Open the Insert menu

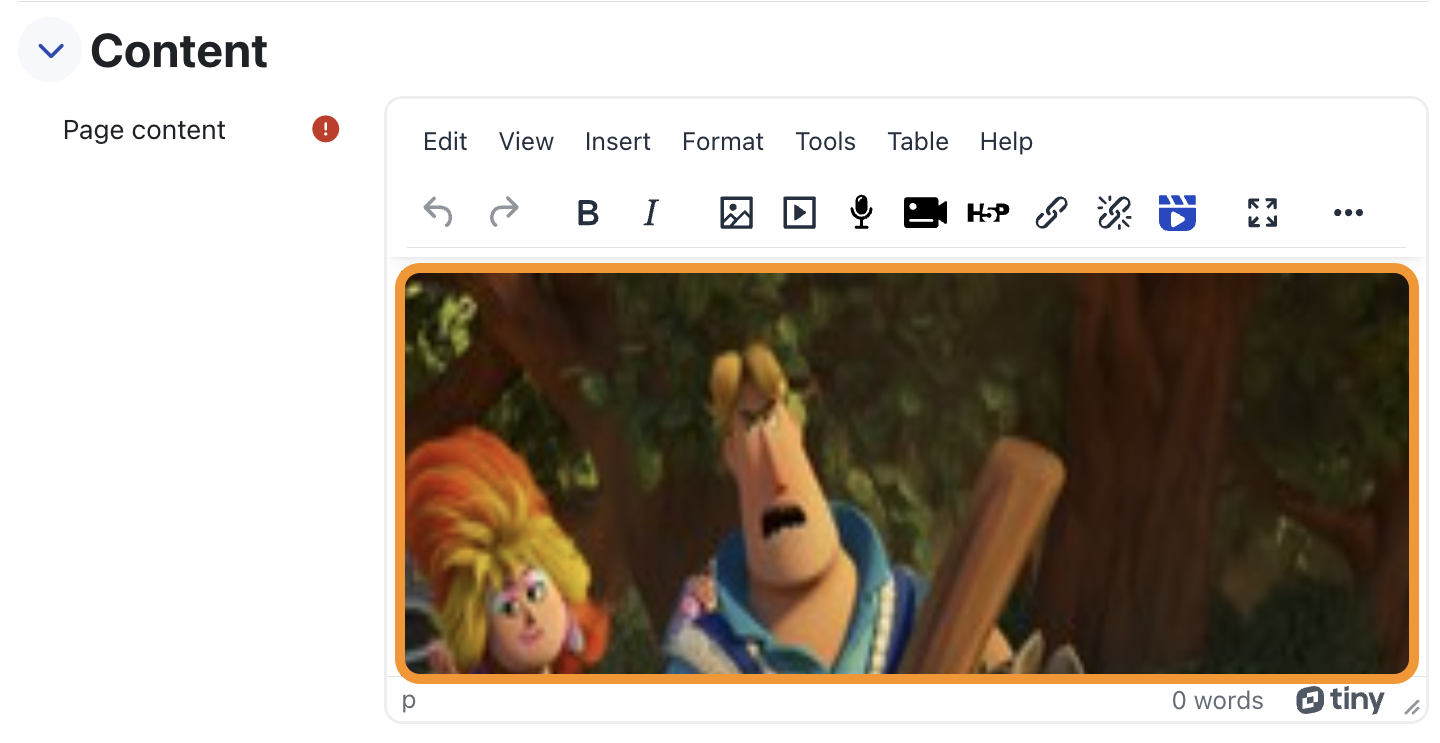(x=618, y=142)
